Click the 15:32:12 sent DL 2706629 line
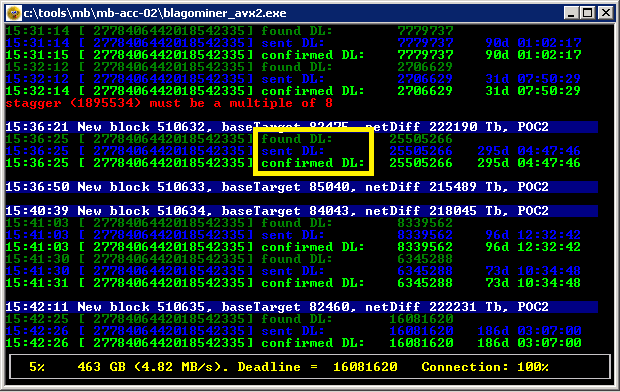620x392 pixels. pyautogui.click(x=293, y=79)
